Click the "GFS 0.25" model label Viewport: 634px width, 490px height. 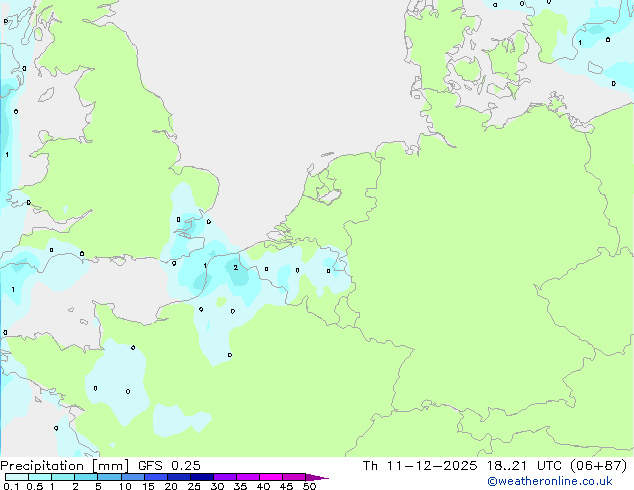tap(169, 466)
